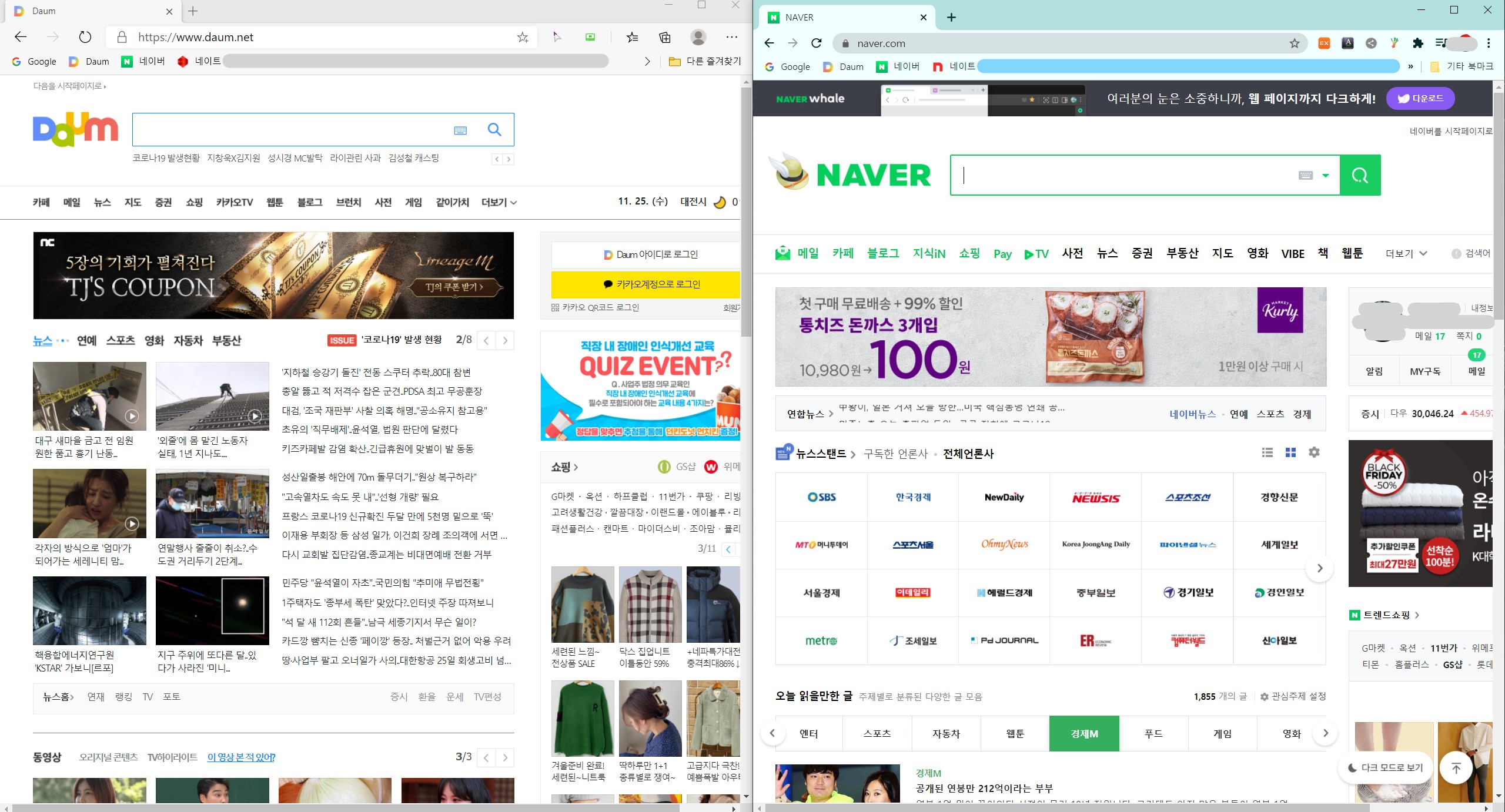The height and width of the screenshot is (812, 1505).
Task: Click Daum page horizontal scrollbar
Action: pos(347,808)
